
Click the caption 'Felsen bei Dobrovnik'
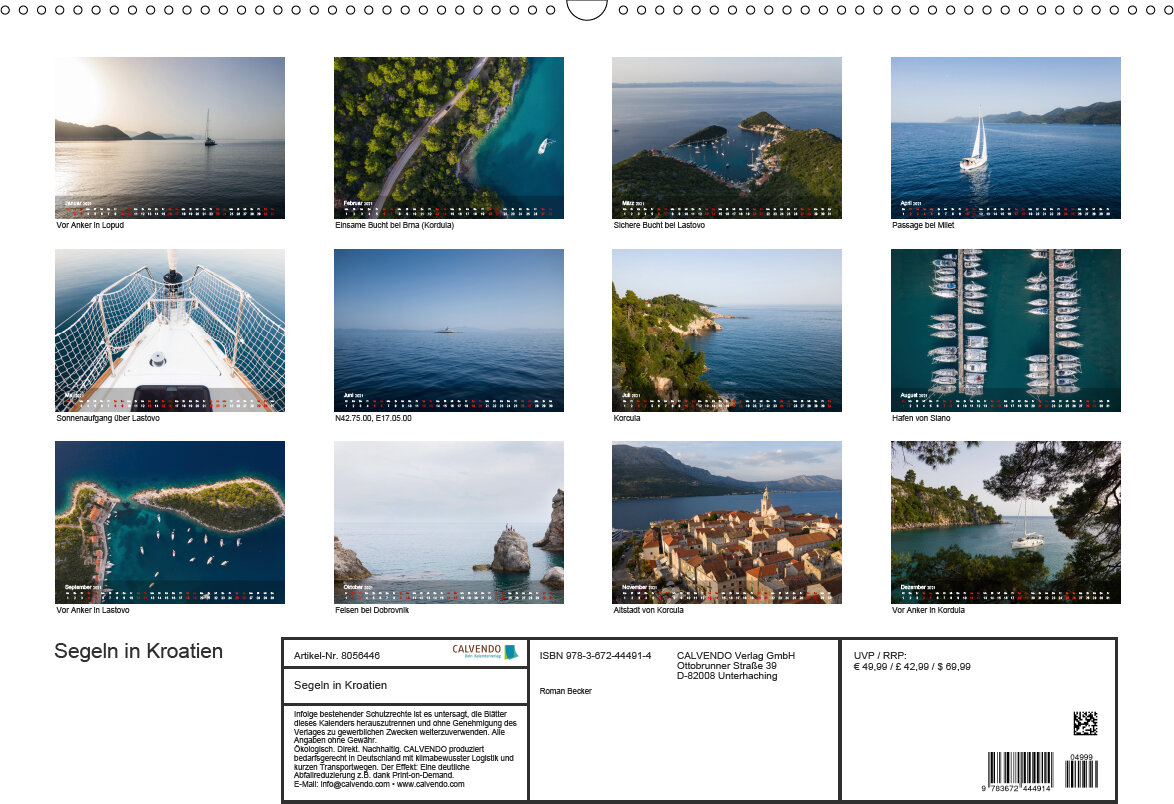coord(372,610)
